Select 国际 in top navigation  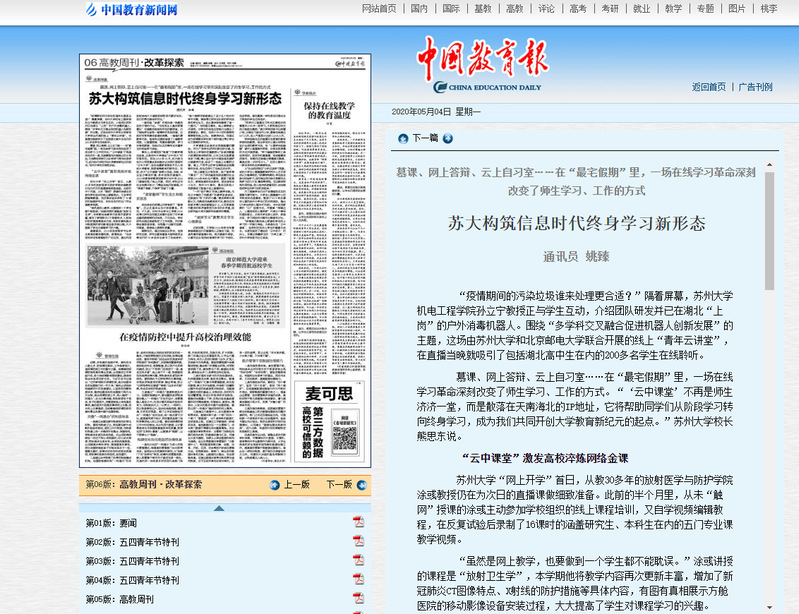(451, 9)
